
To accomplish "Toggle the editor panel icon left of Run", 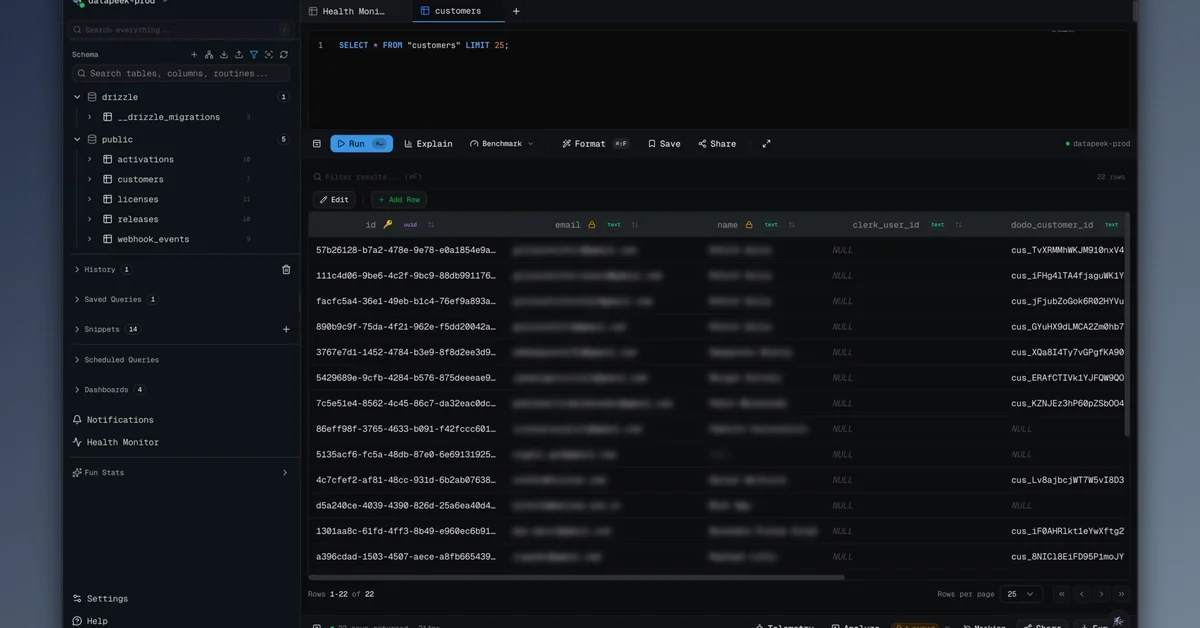I will [317, 144].
